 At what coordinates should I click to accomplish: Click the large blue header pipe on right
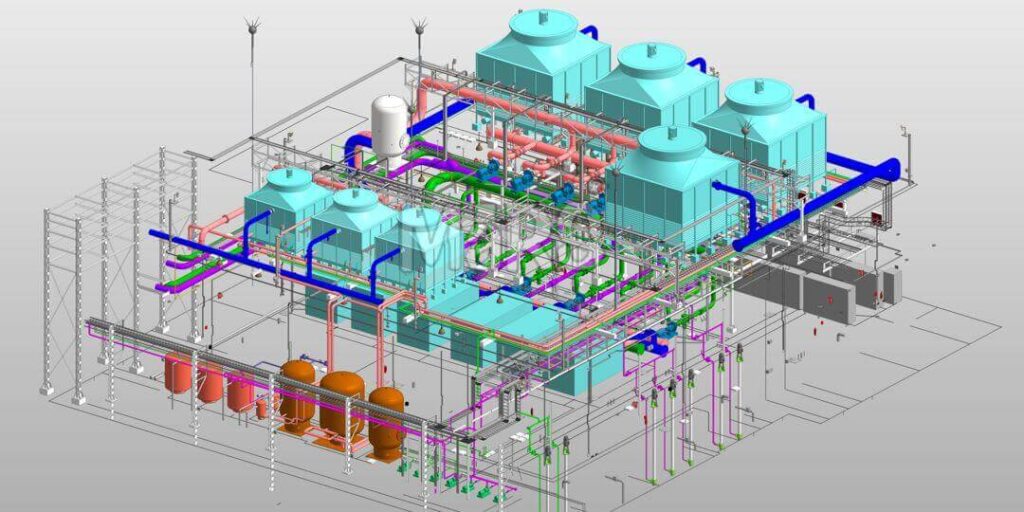click(820, 201)
